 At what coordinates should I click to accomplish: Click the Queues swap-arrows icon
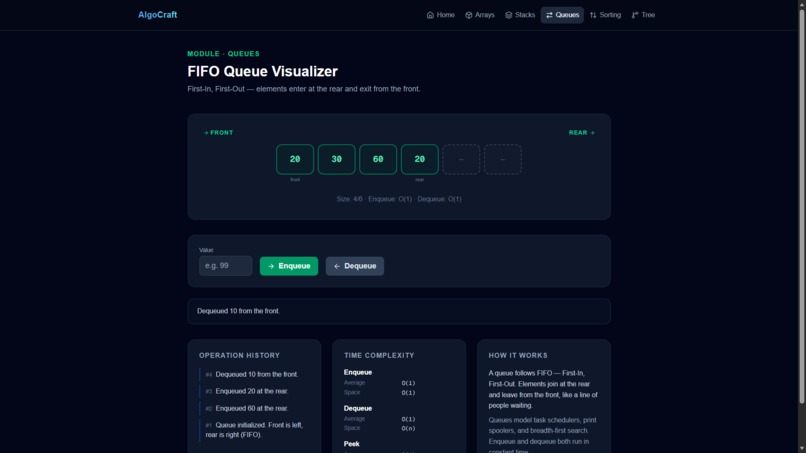pos(549,15)
